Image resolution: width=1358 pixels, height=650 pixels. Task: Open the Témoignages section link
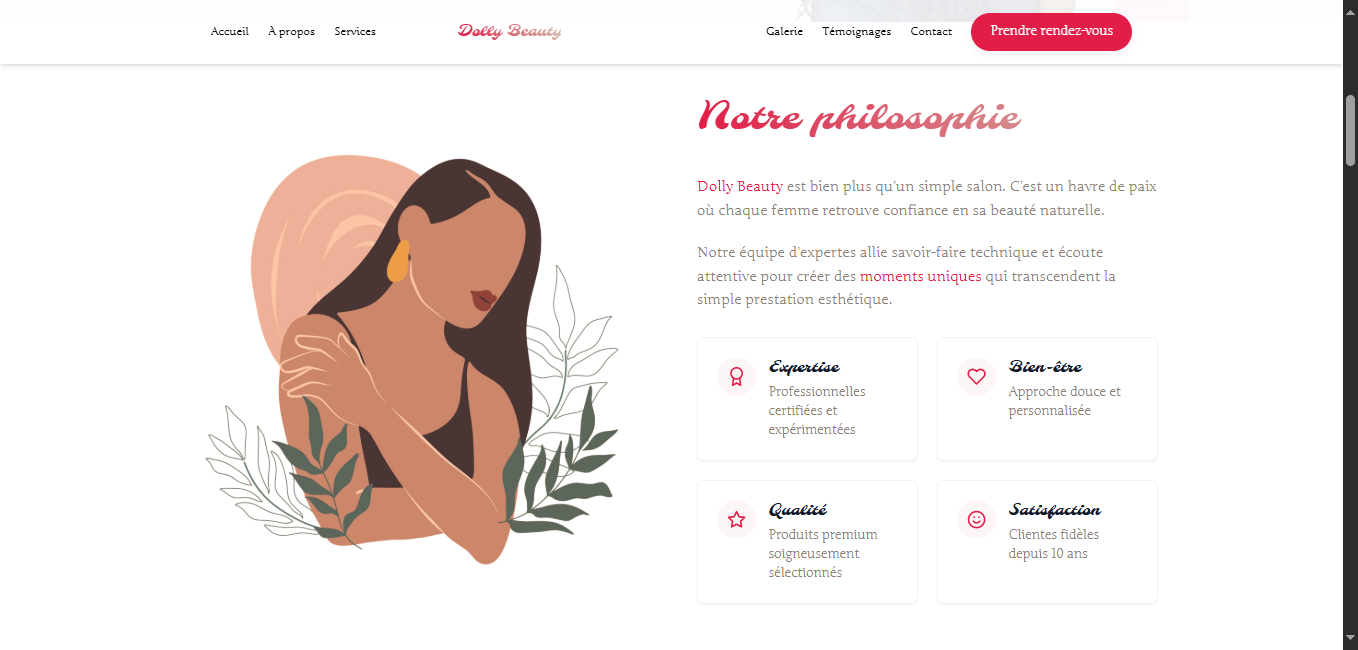[857, 32]
